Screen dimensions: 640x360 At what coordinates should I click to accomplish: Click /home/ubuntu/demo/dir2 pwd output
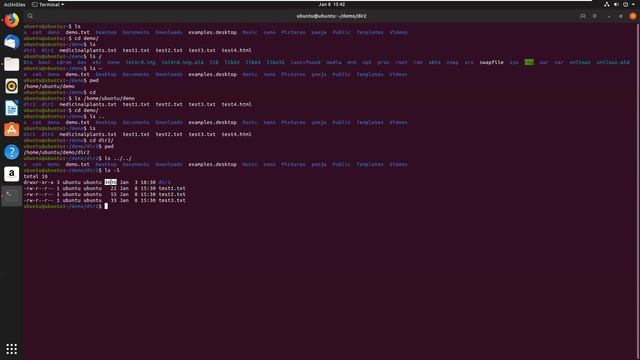(56, 152)
